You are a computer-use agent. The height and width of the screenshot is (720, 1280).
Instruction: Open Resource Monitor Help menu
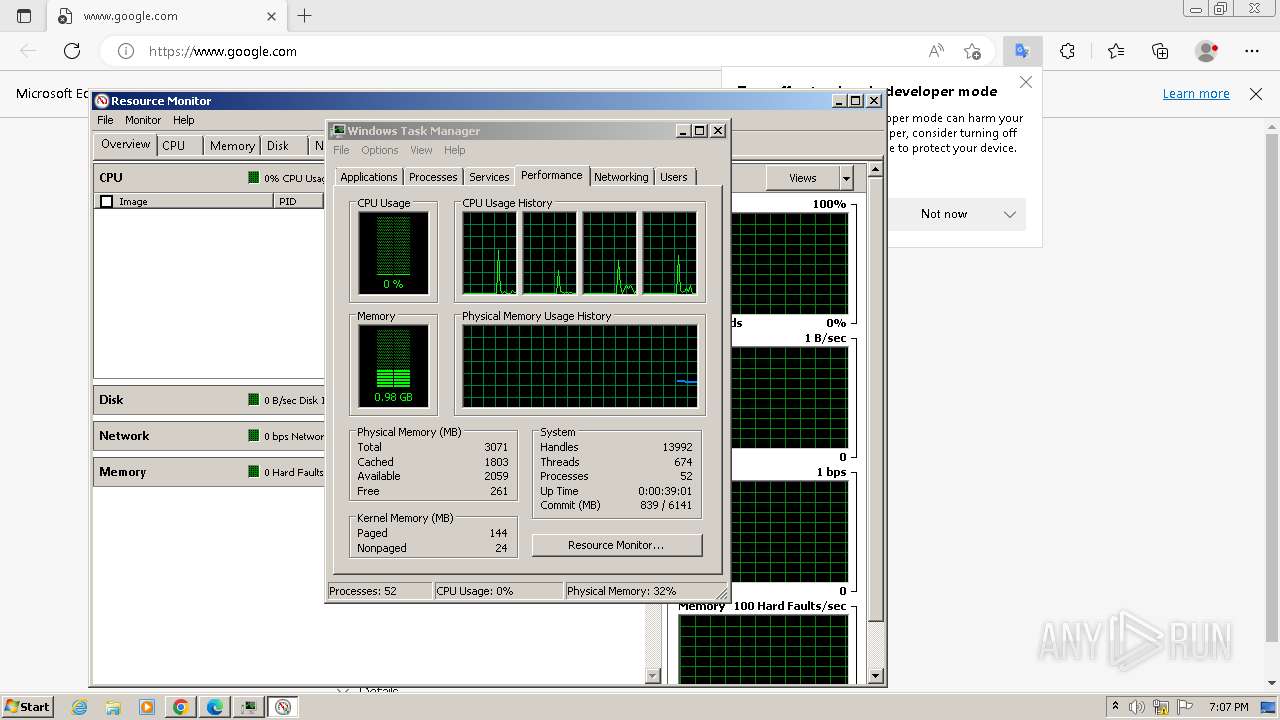coord(183,120)
